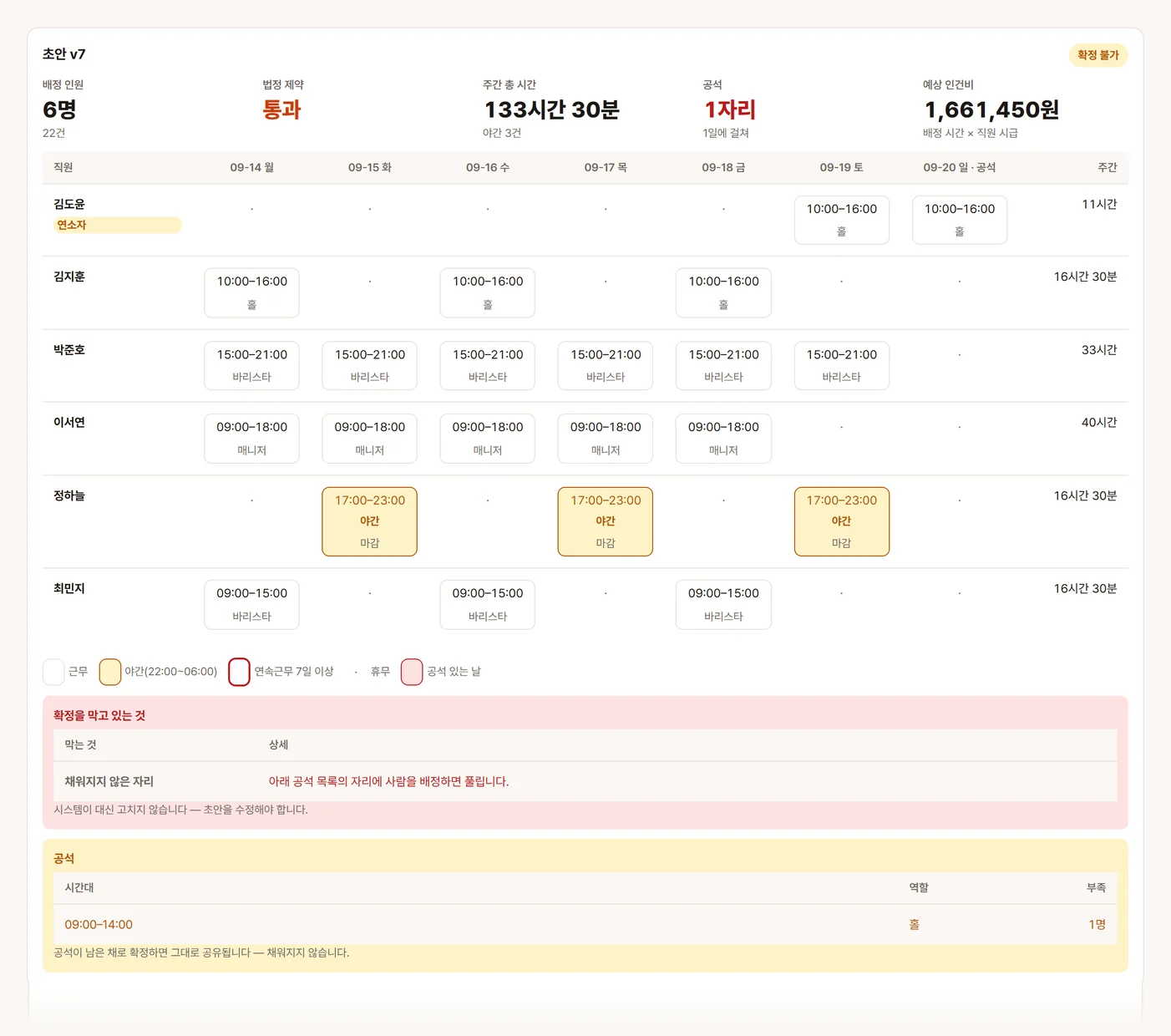
Task: Click the empty 09-20 cell for 박준호
Action: 959,355
